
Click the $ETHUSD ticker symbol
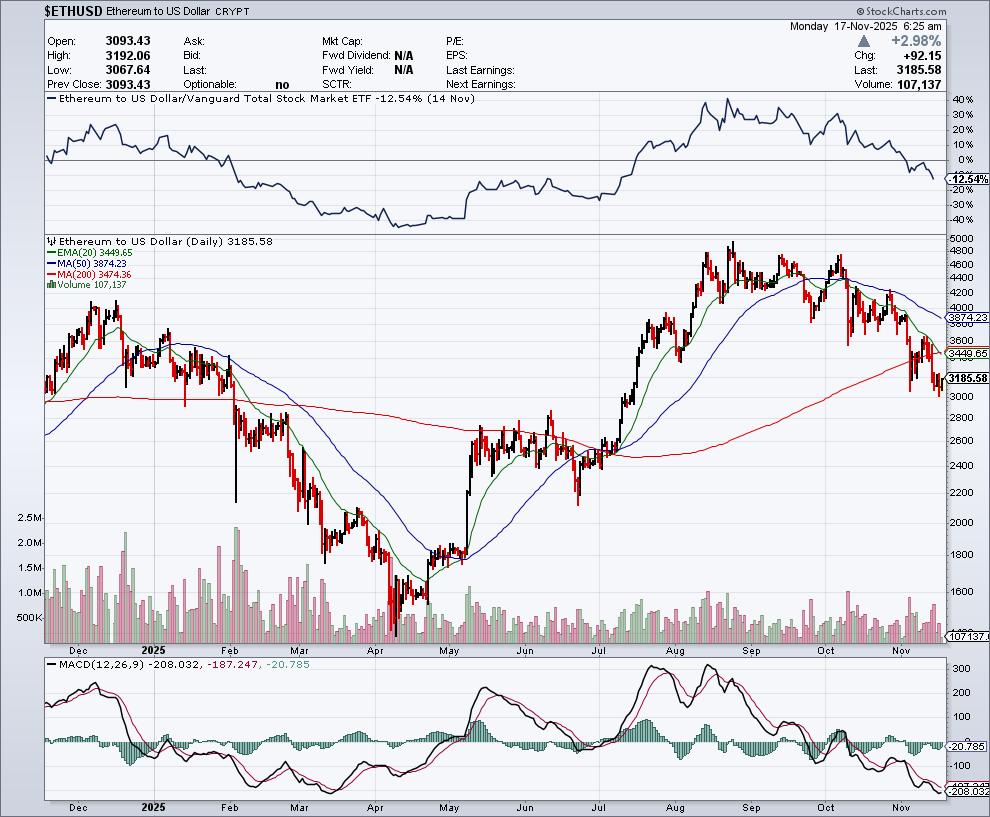coord(73,11)
